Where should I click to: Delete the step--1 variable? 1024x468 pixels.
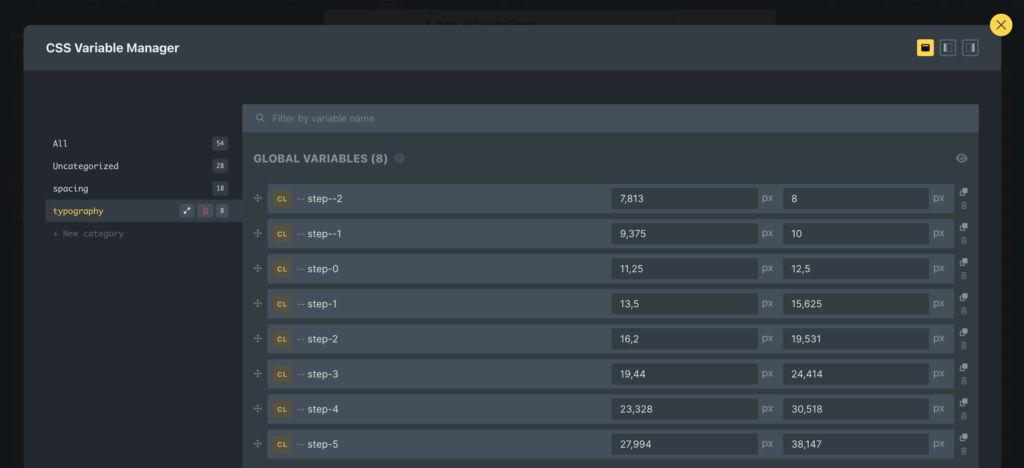[x=964, y=241]
